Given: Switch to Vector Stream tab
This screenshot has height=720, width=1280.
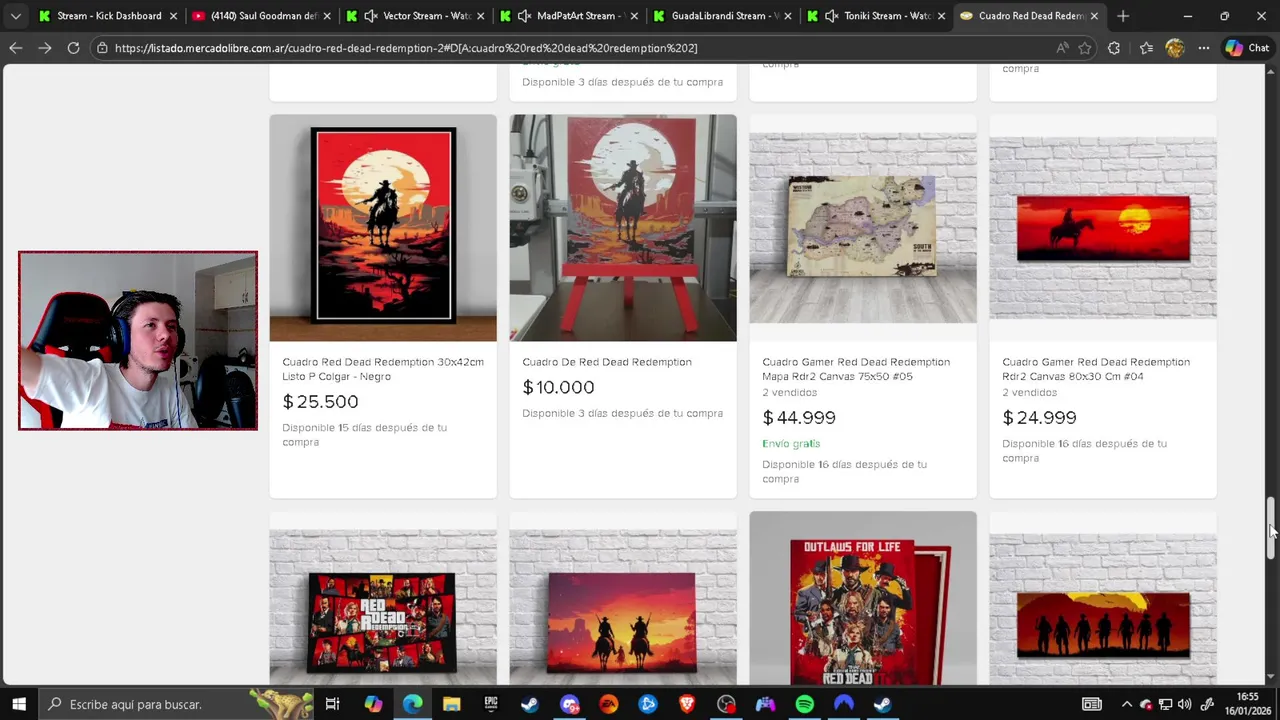Looking at the screenshot, I should [415, 16].
